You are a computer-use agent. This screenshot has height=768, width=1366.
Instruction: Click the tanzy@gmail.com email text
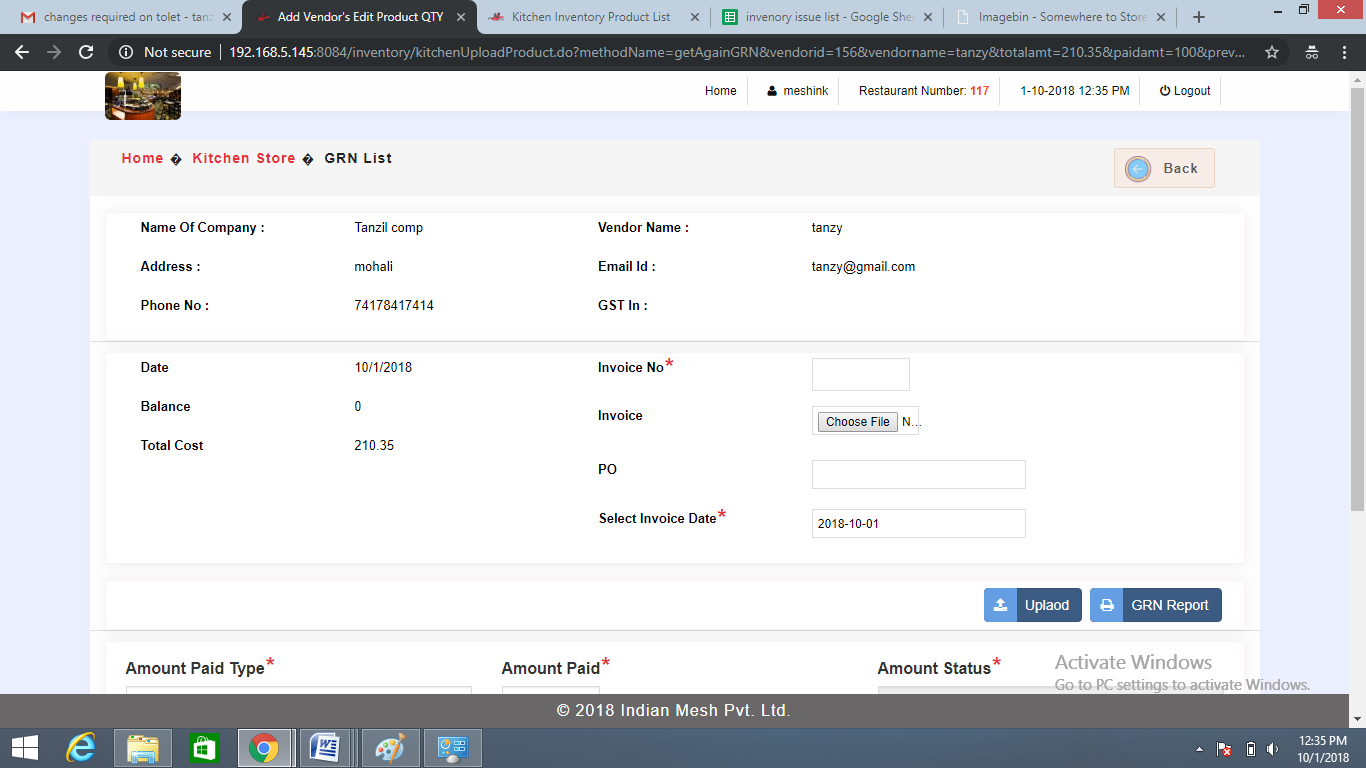point(863,267)
